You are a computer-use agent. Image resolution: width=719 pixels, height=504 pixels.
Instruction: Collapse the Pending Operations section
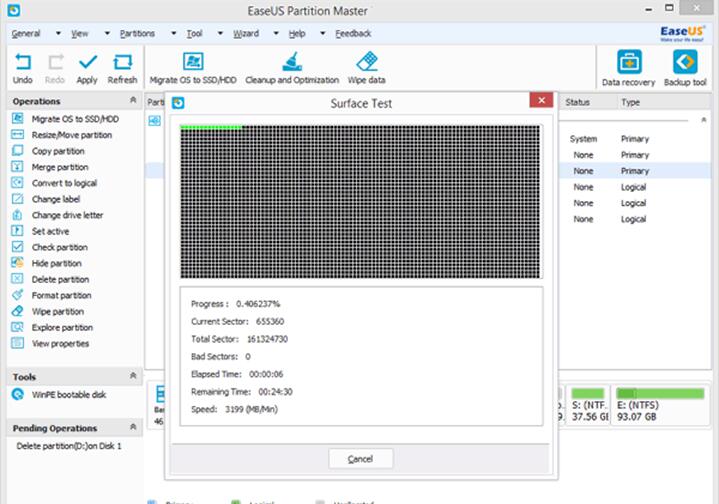point(133,427)
